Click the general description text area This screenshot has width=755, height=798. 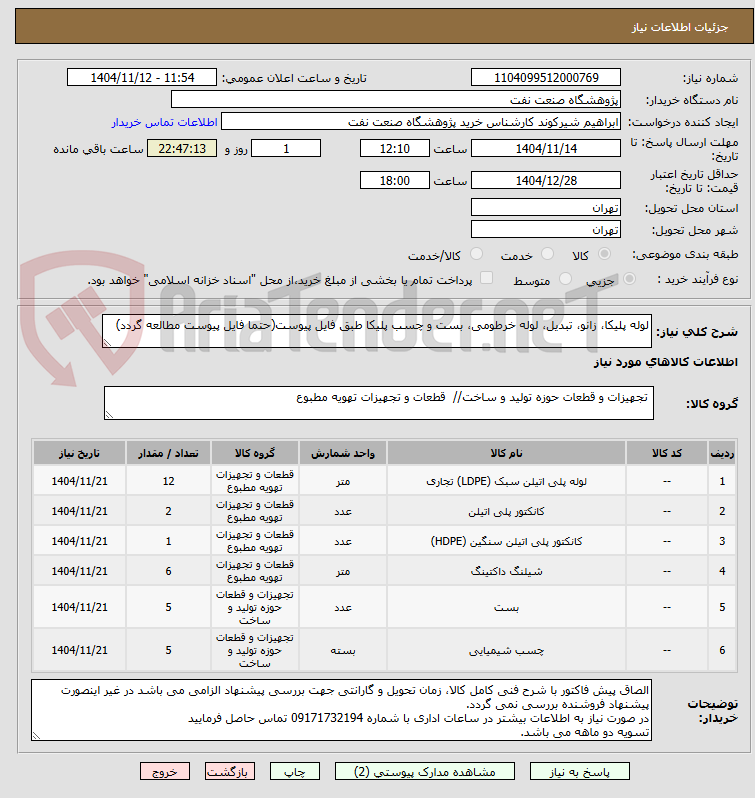tap(377, 331)
